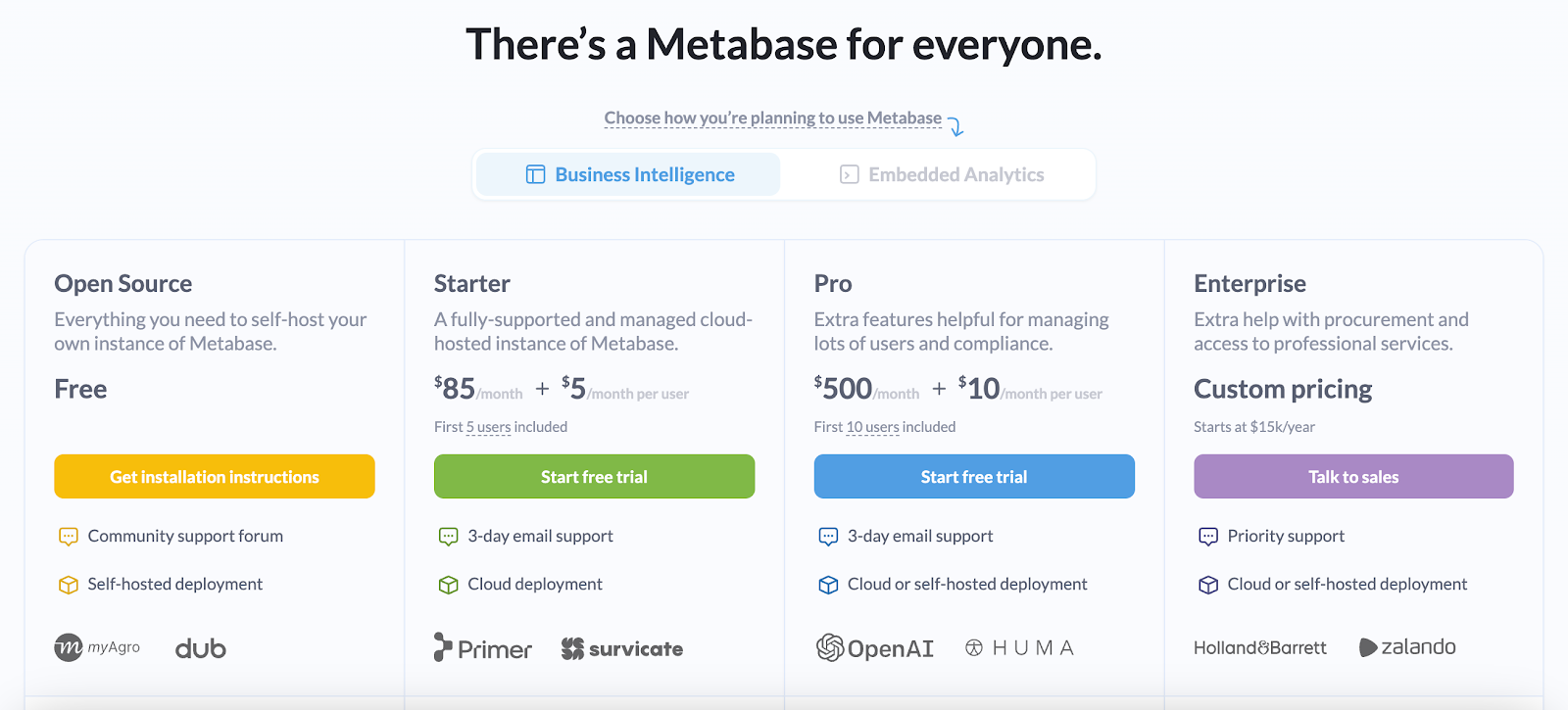Screen dimensions: 1568x710
Task: Switch to the Business Intelligence tab
Action: 628,174
